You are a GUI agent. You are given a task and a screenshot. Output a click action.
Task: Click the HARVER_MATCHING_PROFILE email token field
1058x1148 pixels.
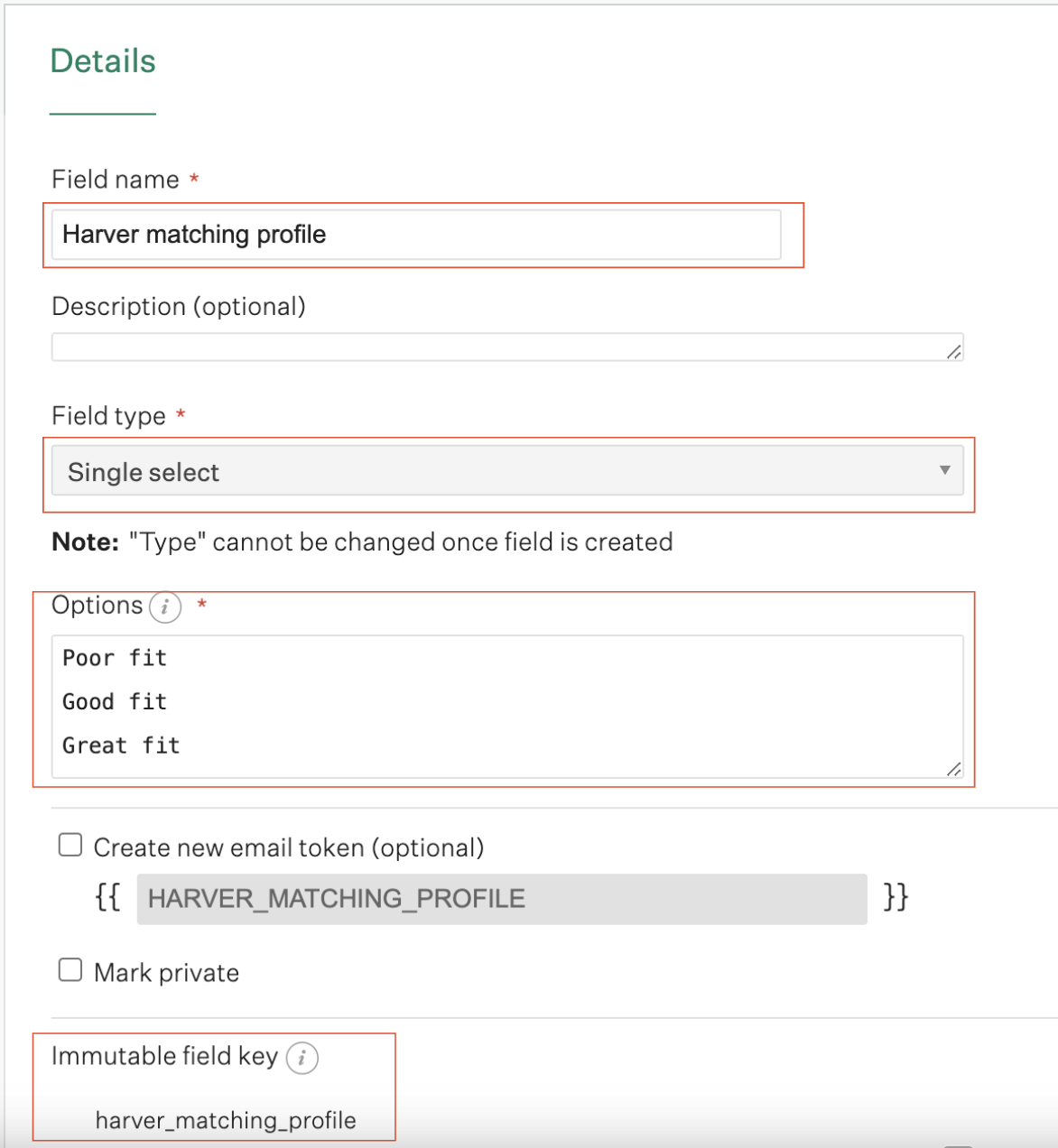click(502, 899)
